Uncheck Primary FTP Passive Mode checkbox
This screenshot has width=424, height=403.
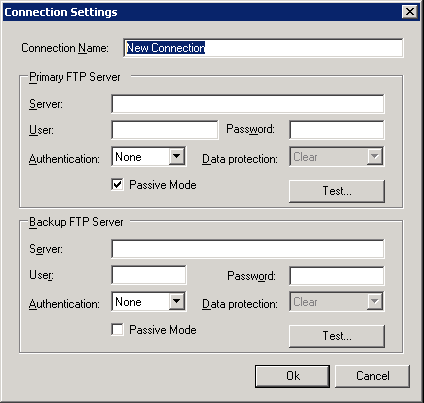[117, 185]
